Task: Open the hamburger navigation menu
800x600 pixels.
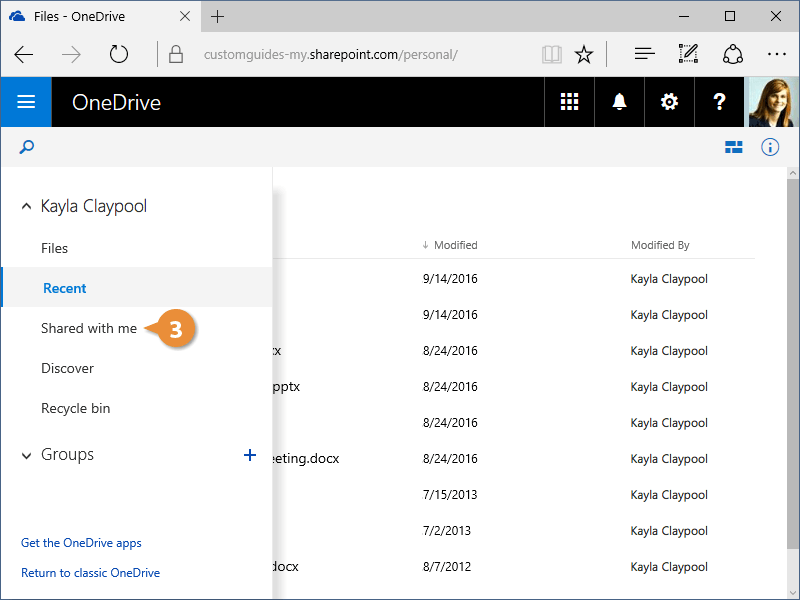Action: [26, 102]
